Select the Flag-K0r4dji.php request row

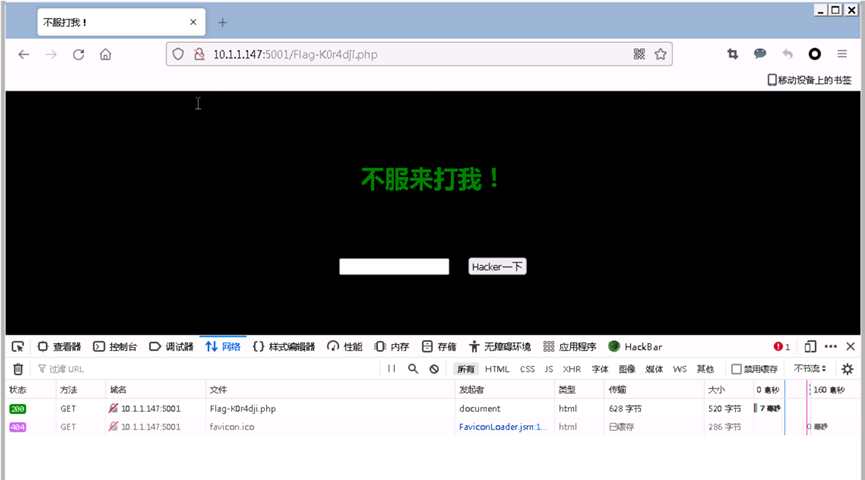tap(432, 408)
